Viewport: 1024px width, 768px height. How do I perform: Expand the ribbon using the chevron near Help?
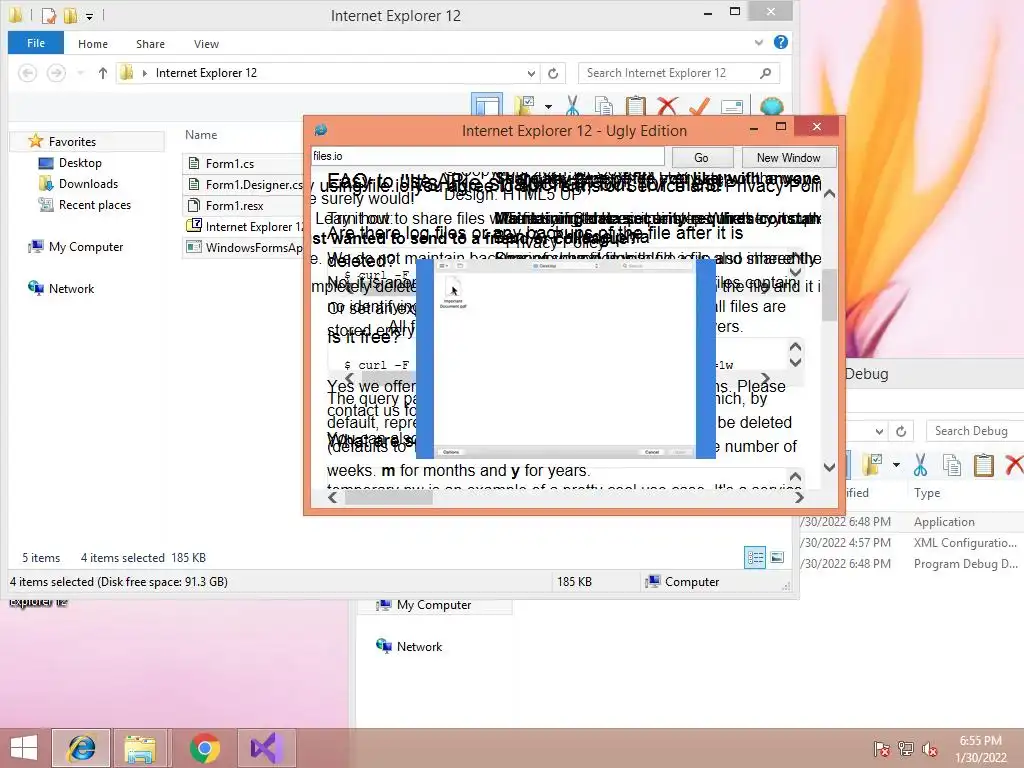tap(758, 43)
